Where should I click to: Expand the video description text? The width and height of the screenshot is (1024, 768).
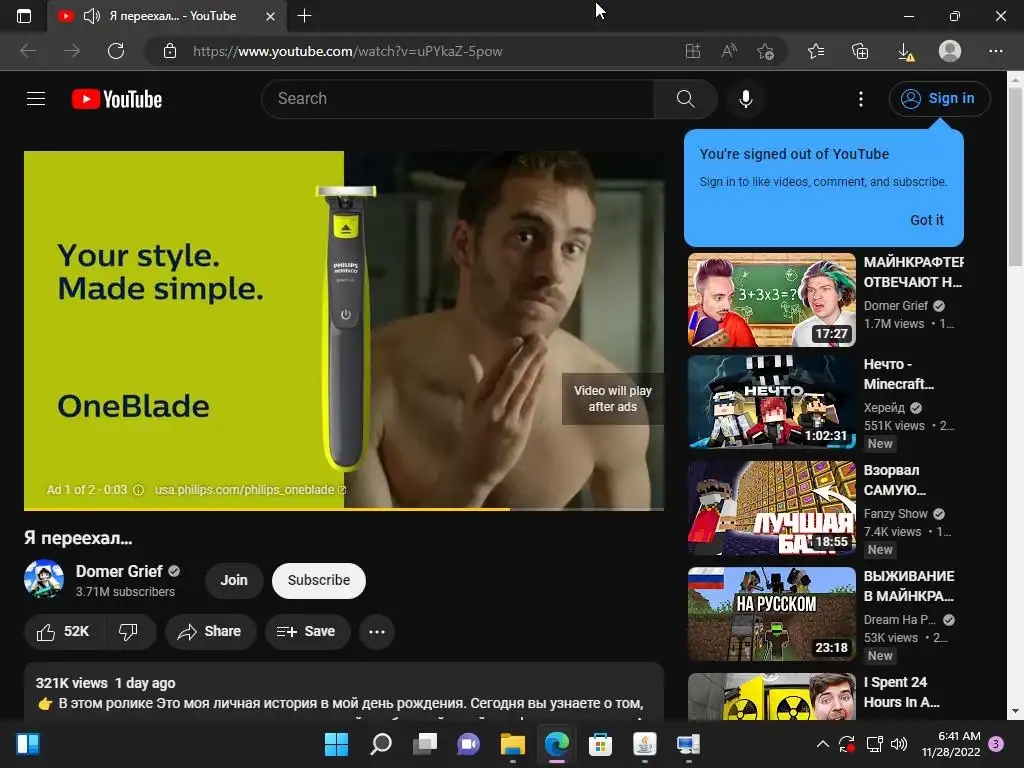point(344,693)
